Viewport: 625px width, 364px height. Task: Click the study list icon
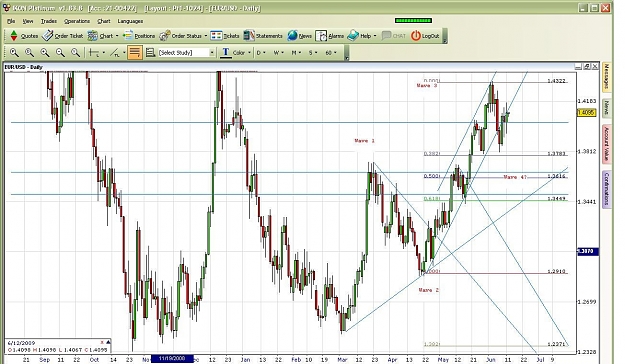coord(150,53)
